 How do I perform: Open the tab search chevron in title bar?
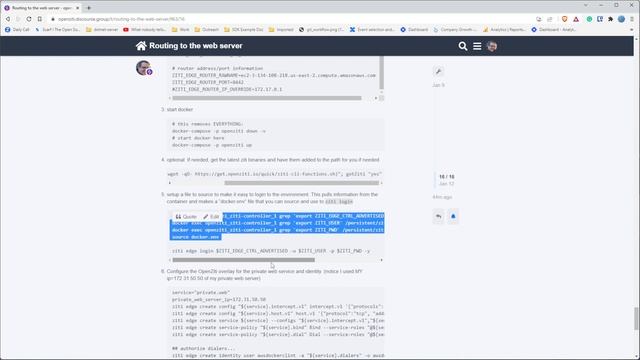coord(586,5)
